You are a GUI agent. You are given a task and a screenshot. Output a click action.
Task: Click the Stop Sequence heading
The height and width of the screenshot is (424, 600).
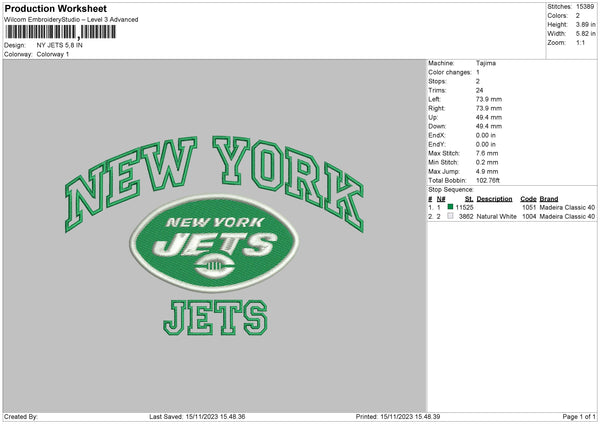tap(451, 189)
